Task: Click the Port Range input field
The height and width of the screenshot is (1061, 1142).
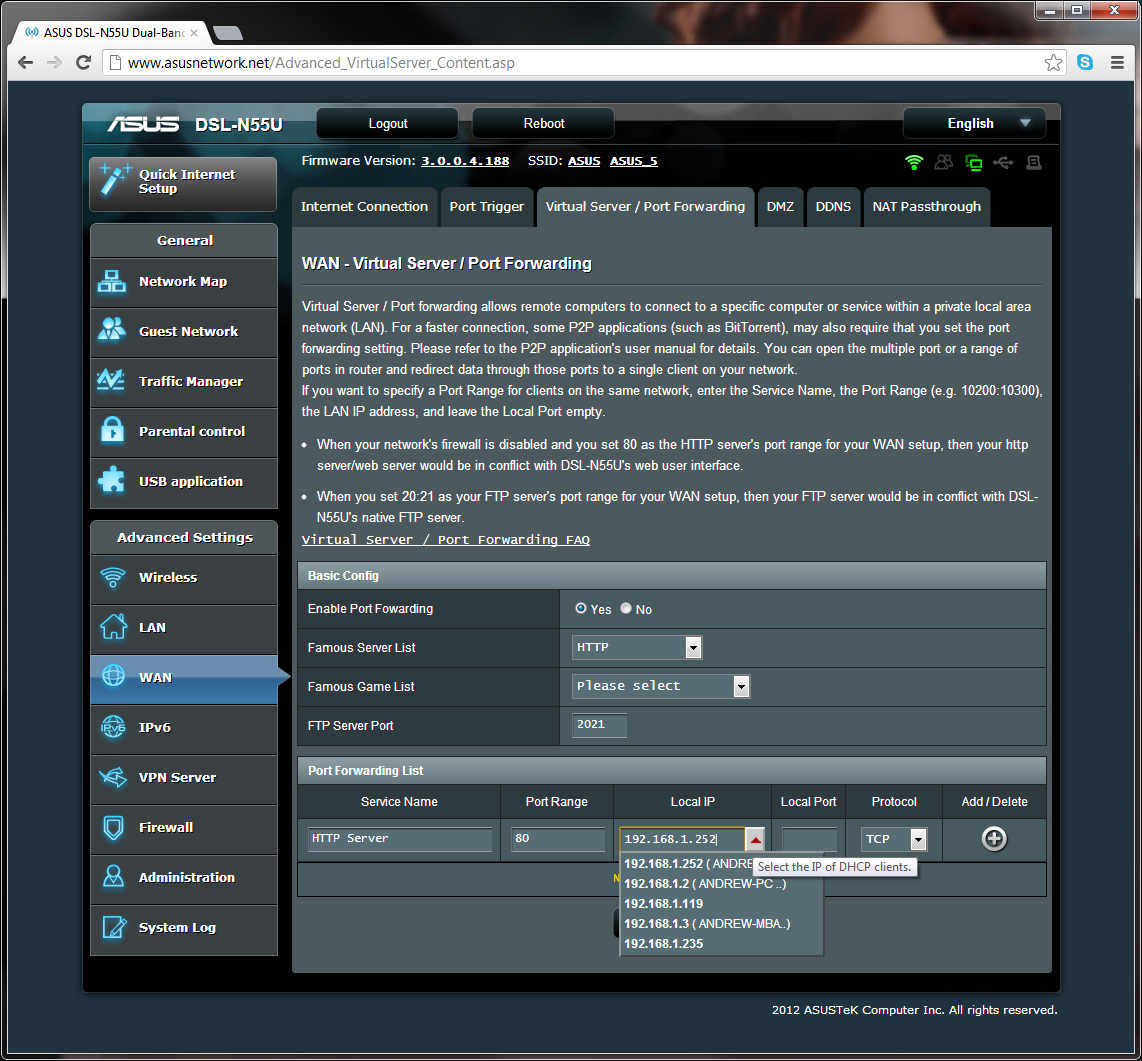Action: (x=557, y=839)
